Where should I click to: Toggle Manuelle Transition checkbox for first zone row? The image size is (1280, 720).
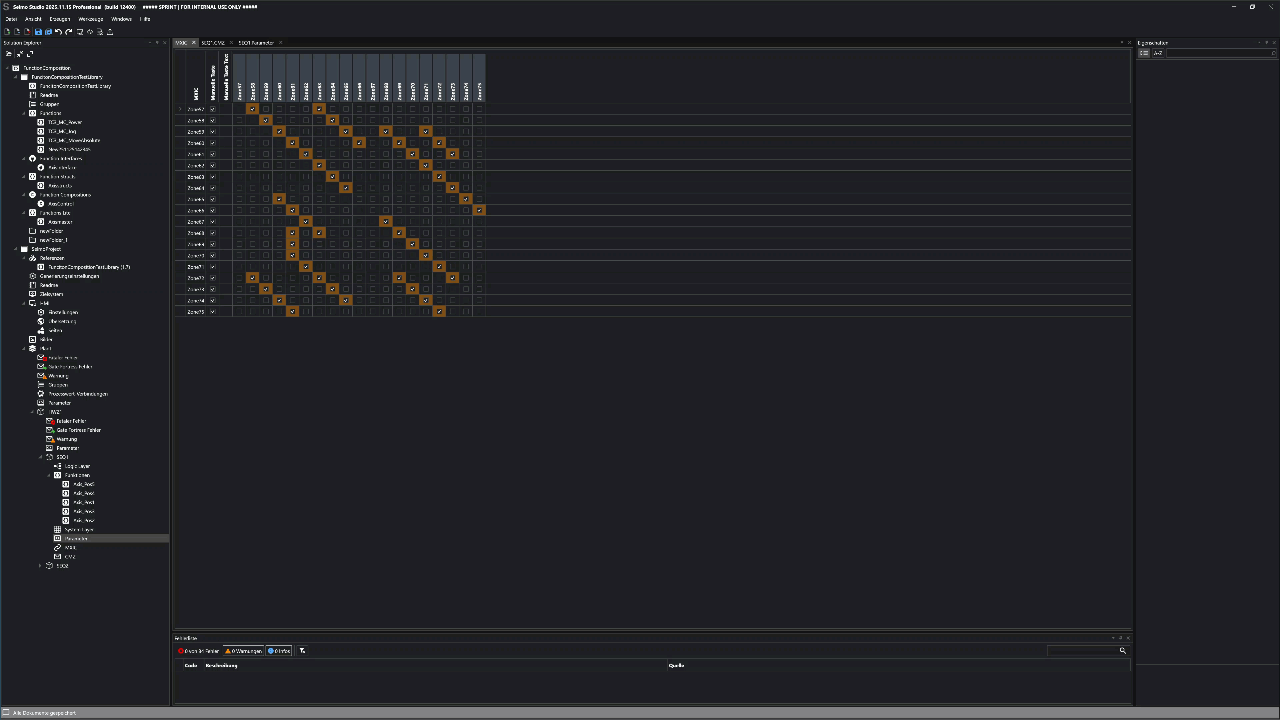(x=212, y=109)
